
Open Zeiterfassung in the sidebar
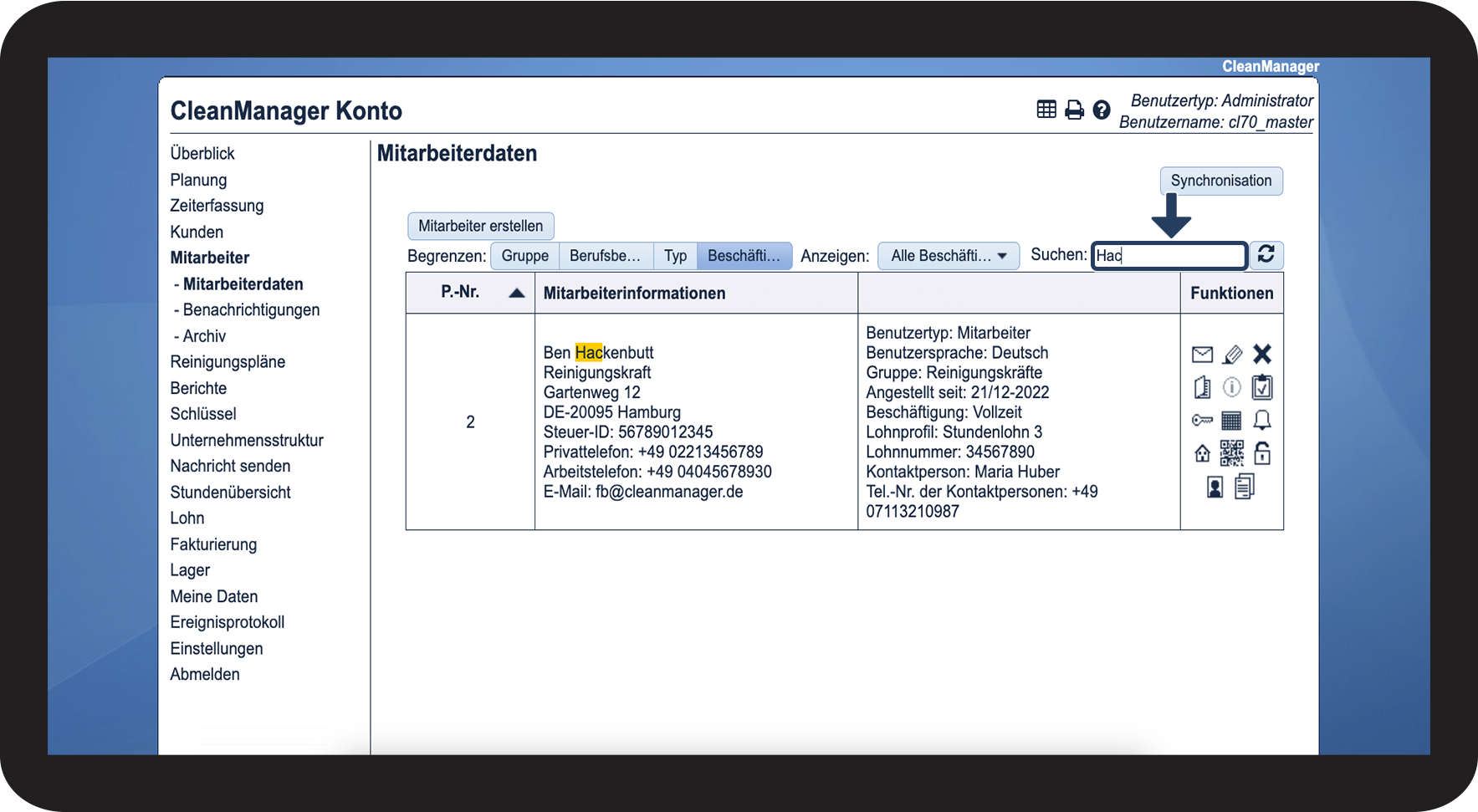(217, 206)
